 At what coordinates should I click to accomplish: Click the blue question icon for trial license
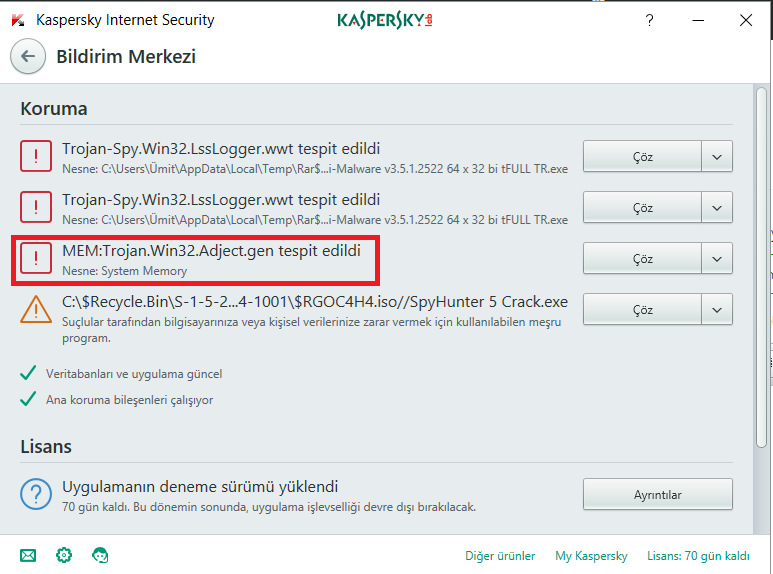coord(36,494)
